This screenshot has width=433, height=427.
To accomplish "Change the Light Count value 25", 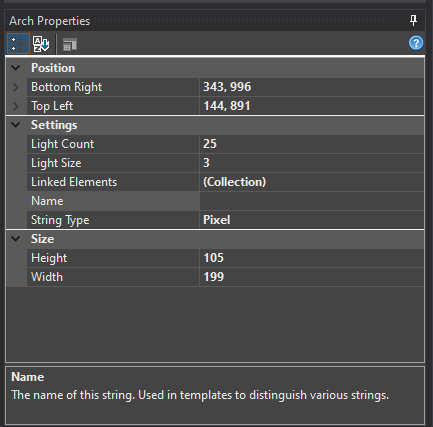I will click(312, 144).
